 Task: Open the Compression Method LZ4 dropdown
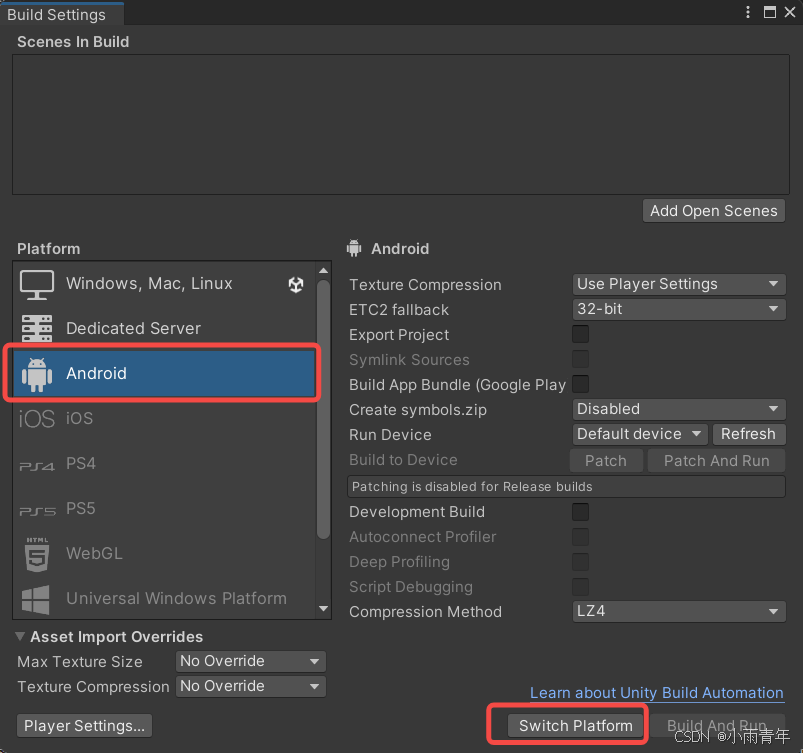coord(679,611)
